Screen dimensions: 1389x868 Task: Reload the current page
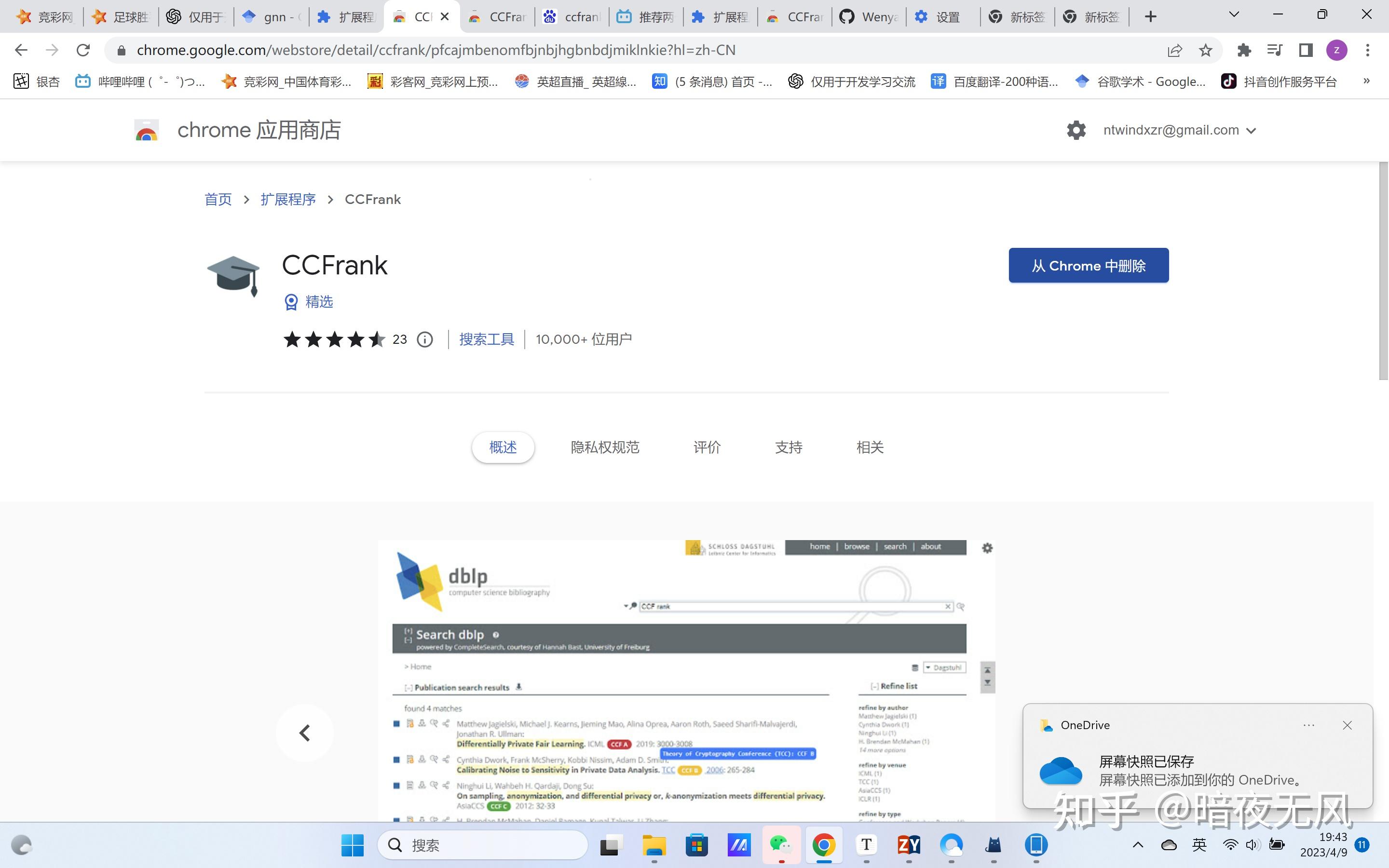[x=83, y=51]
